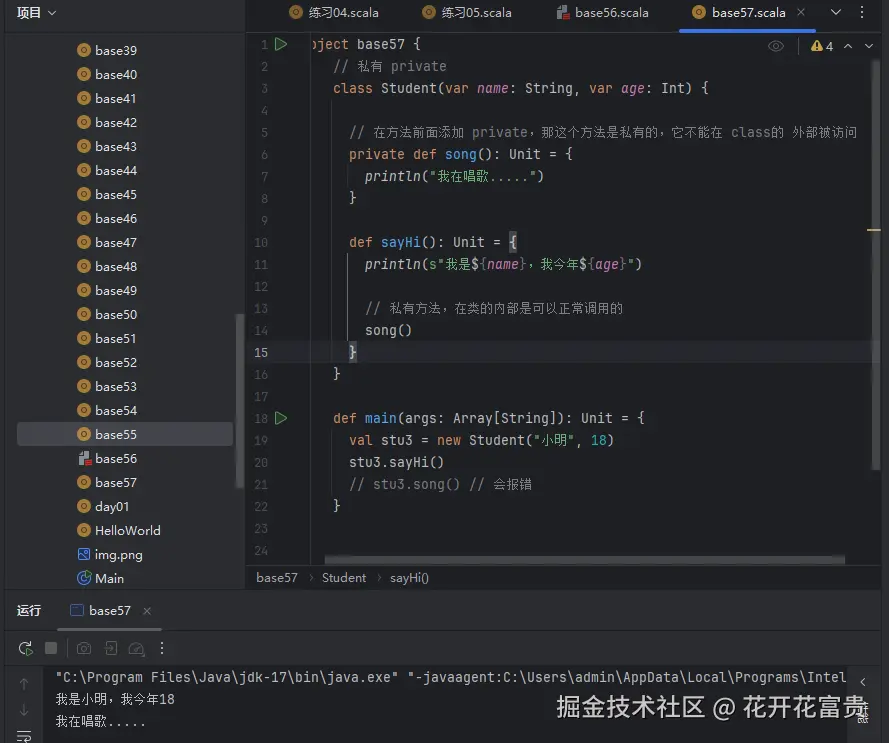Switch to 练习05.scala tab

[x=467, y=12]
